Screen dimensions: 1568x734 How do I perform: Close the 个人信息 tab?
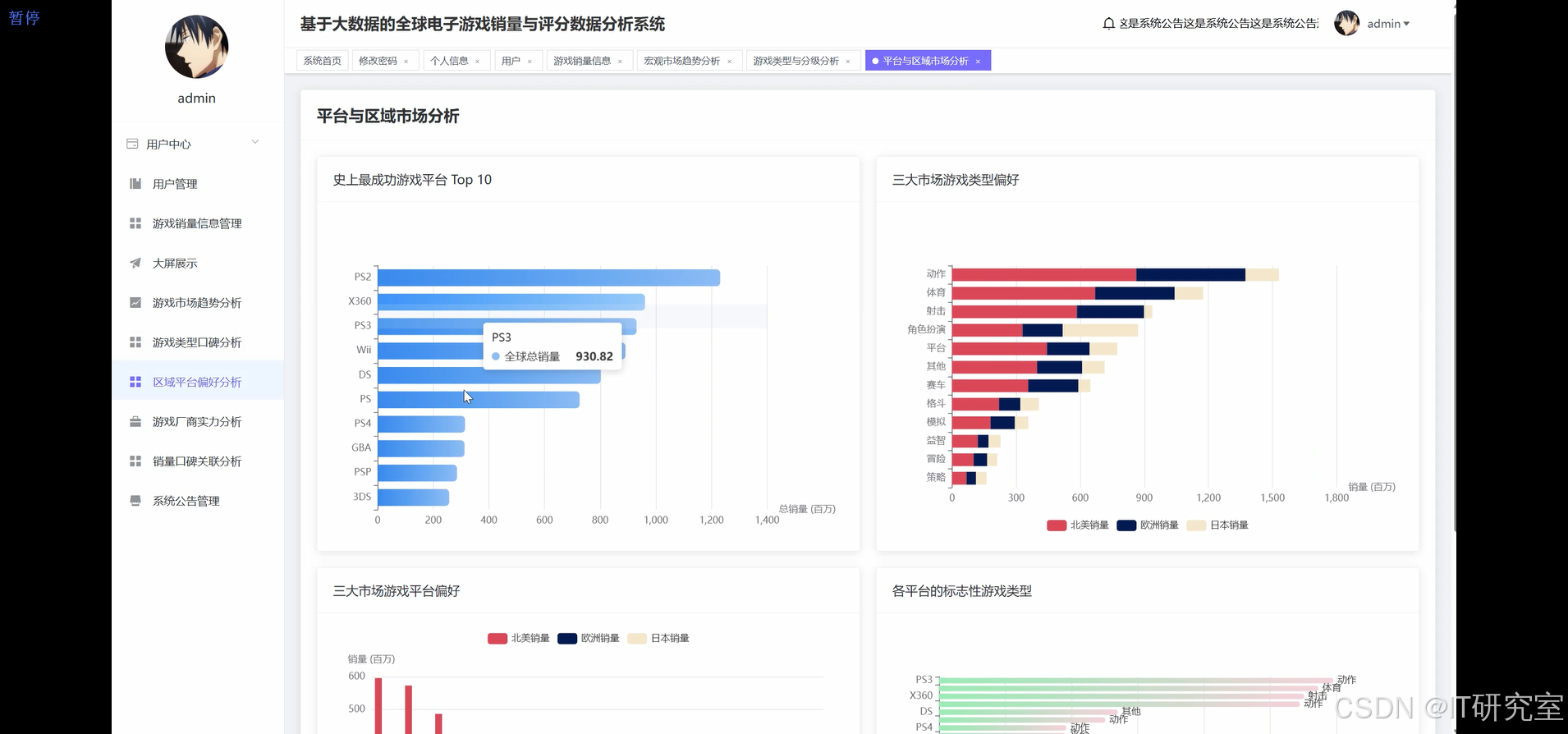[x=477, y=62]
